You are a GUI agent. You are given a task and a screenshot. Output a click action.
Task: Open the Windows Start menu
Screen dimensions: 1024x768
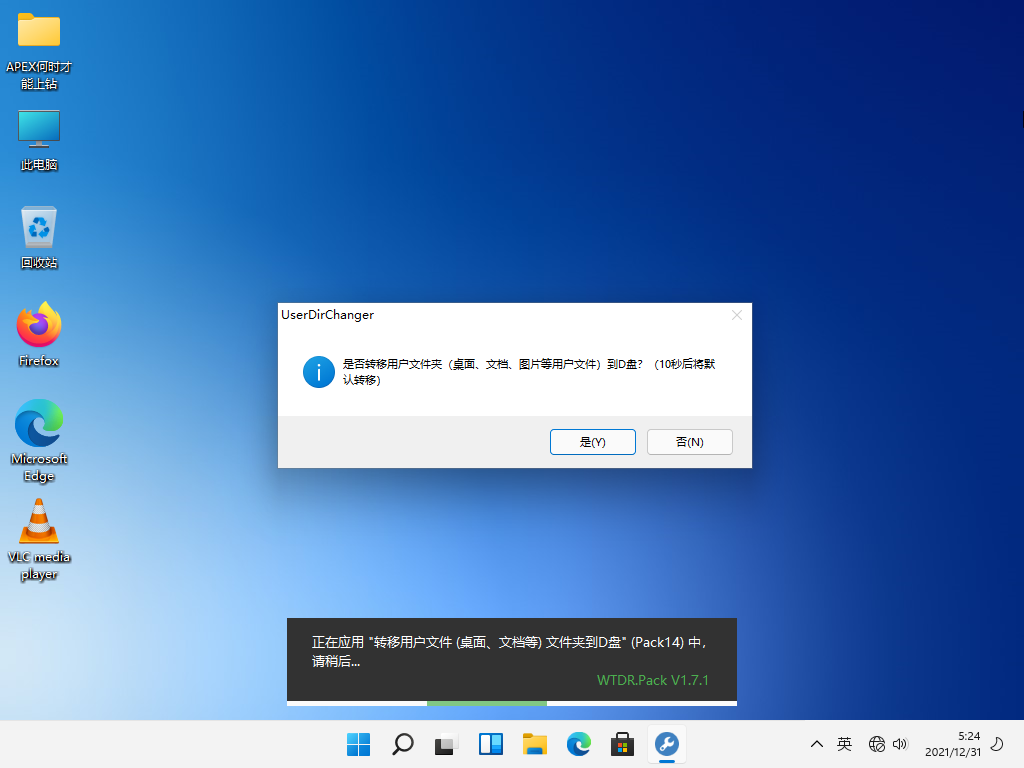click(358, 744)
